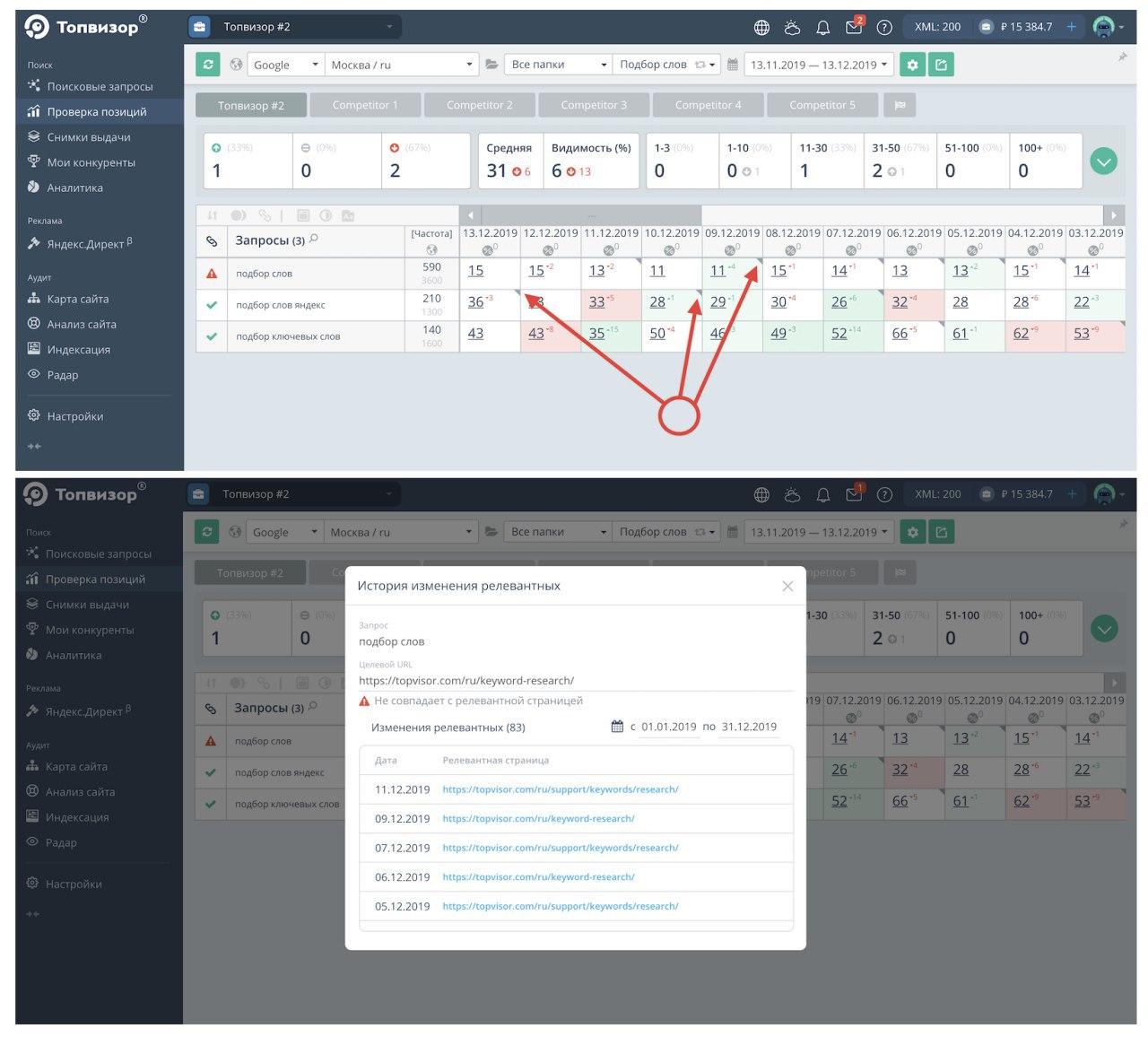Click the calendar icon beside upper screenshot date range
The image size is (1148, 1037).
[x=733, y=65]
